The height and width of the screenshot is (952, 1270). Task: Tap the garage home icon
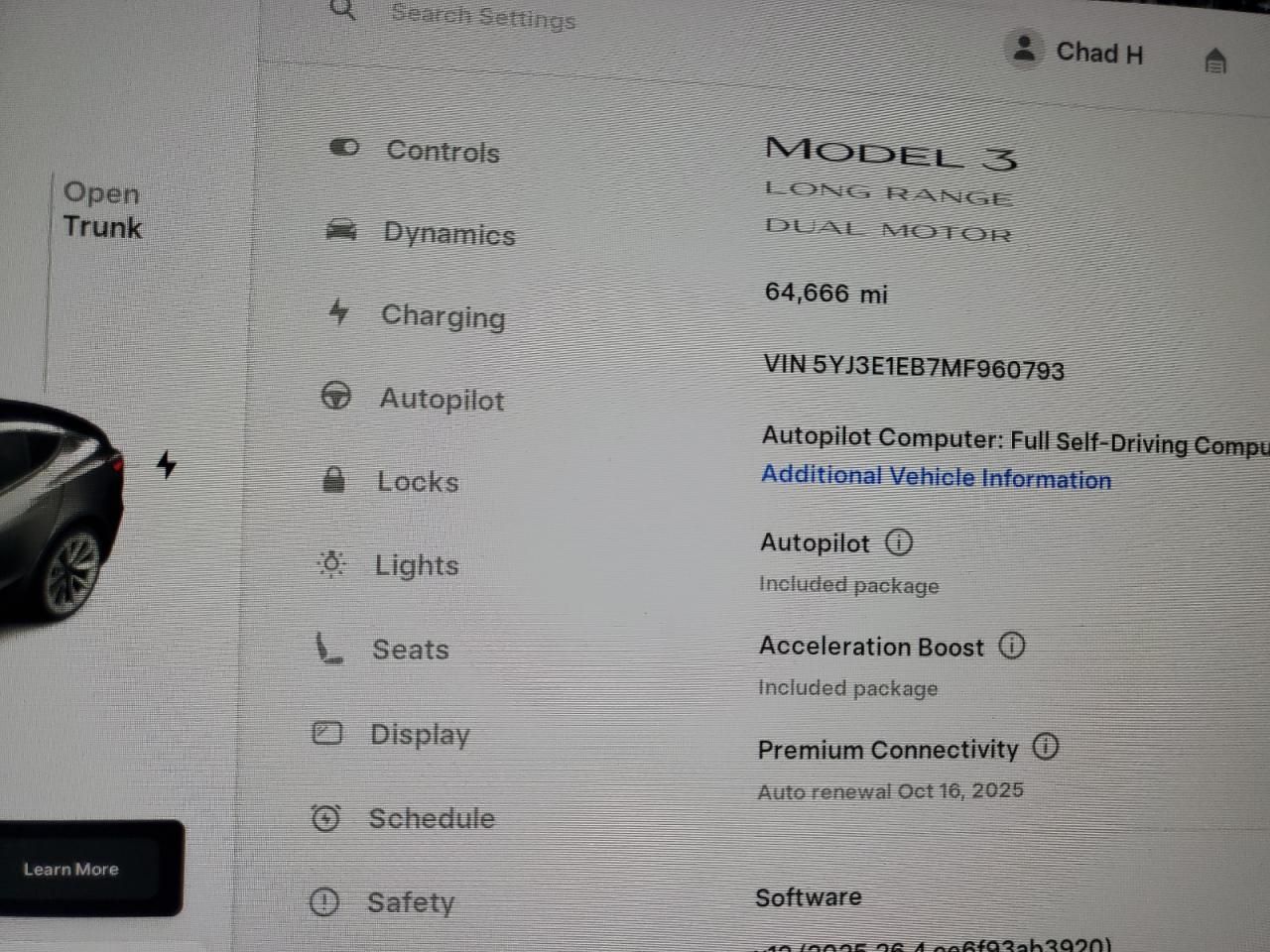coord(1215,60)
